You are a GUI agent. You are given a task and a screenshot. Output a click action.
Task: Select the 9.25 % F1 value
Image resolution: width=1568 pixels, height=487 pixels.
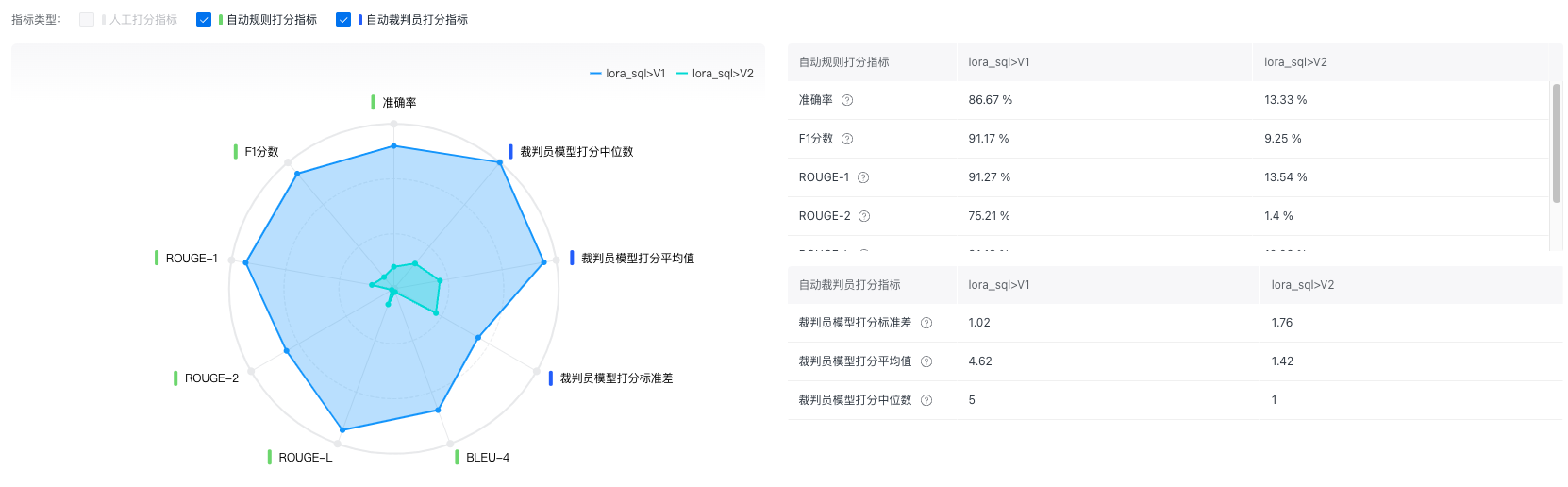click(x=1283, y=139)
